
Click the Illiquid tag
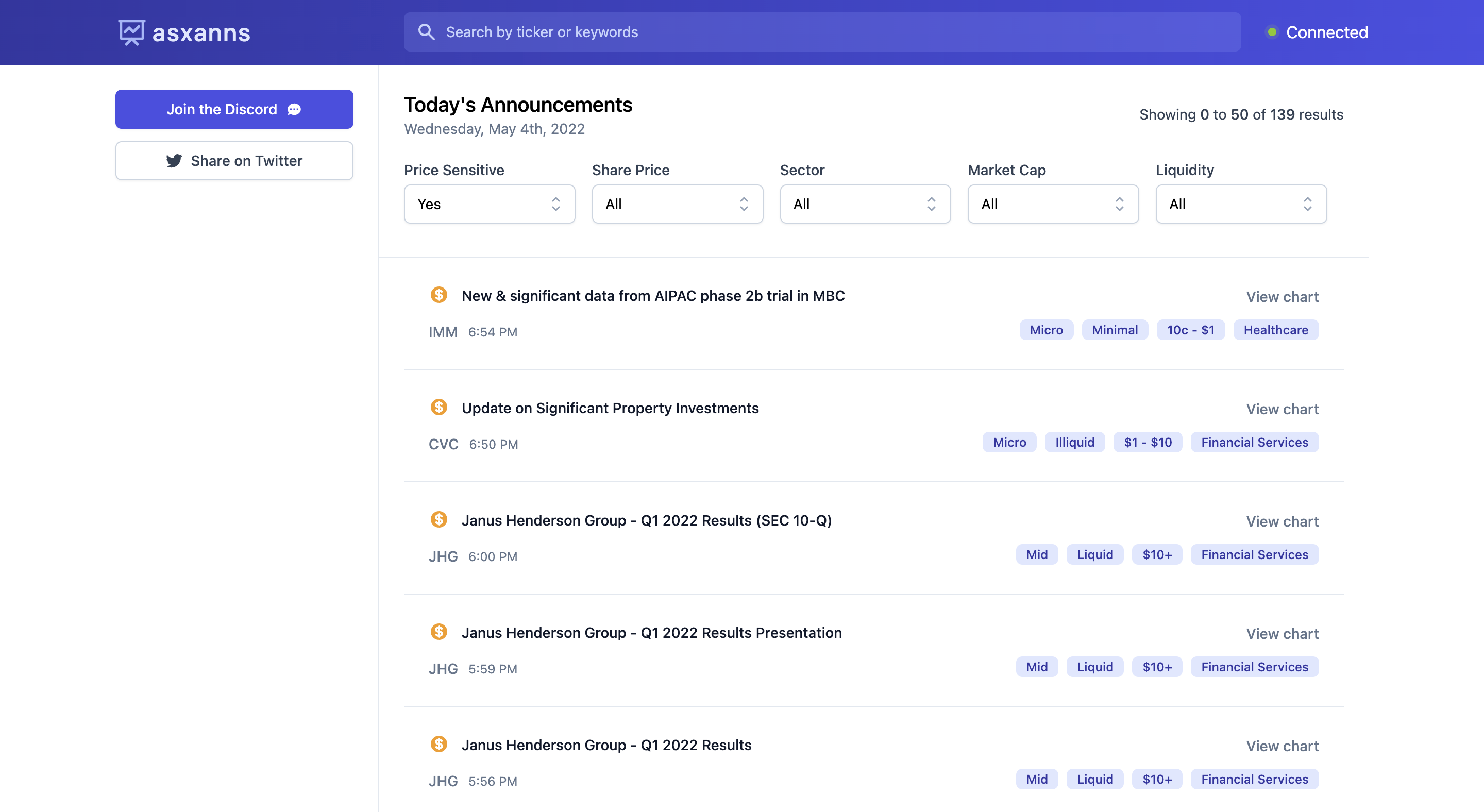click(1075, 442)
